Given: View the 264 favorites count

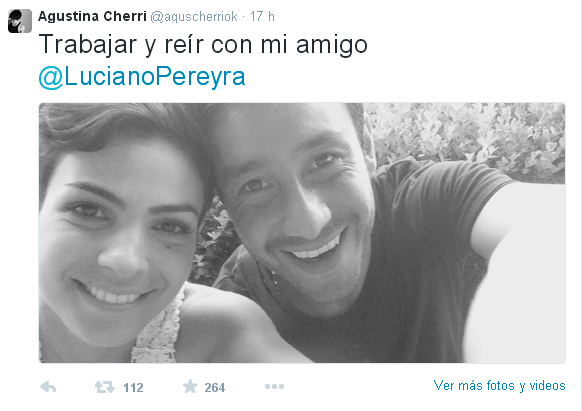Looking at the screenshot, I should pyautogui.click(x=215, y=388).
